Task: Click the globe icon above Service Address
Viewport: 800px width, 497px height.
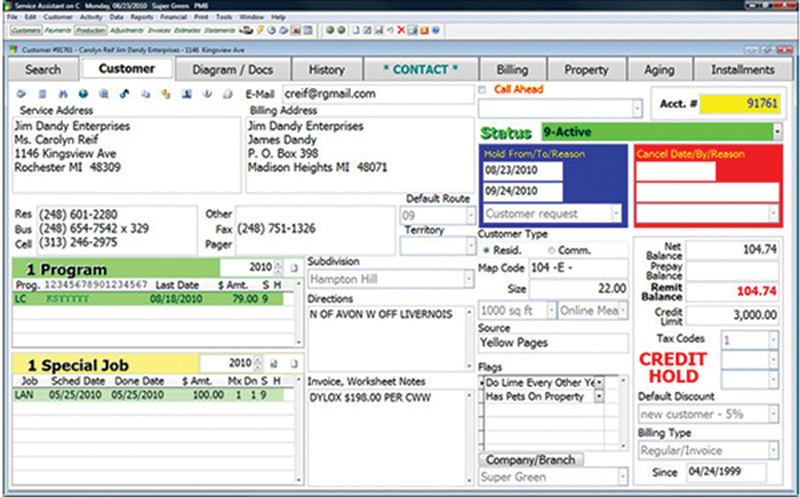Action: click(x=83, y=94)
